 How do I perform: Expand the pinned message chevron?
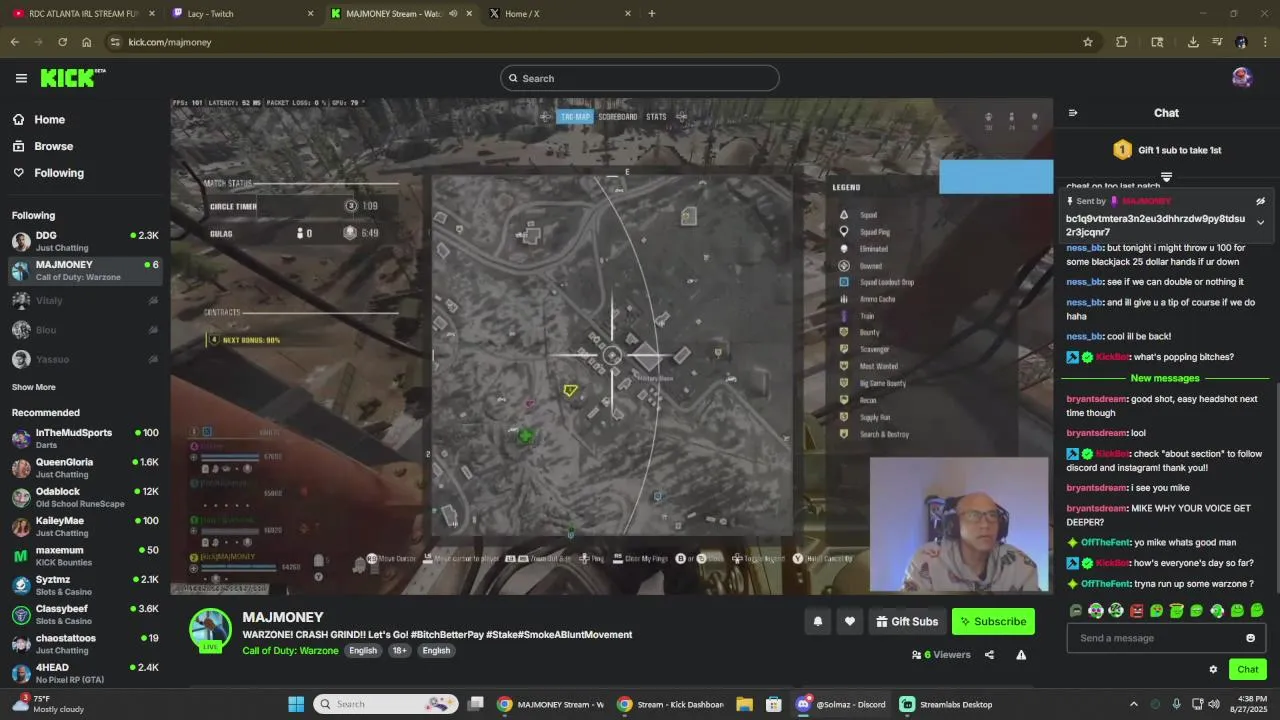tap(1260, 222)
